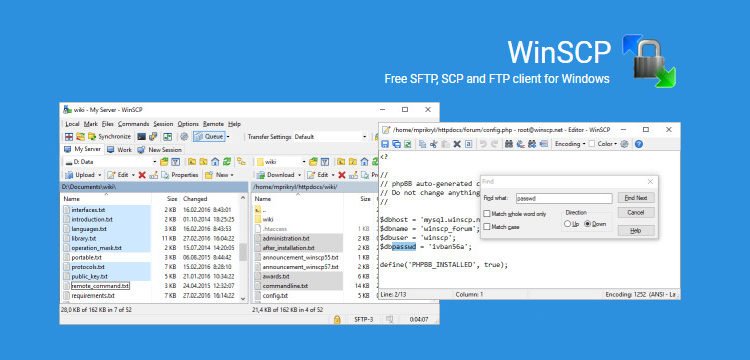Reload file icon in Editor toolbar

[x=408, y=144]
